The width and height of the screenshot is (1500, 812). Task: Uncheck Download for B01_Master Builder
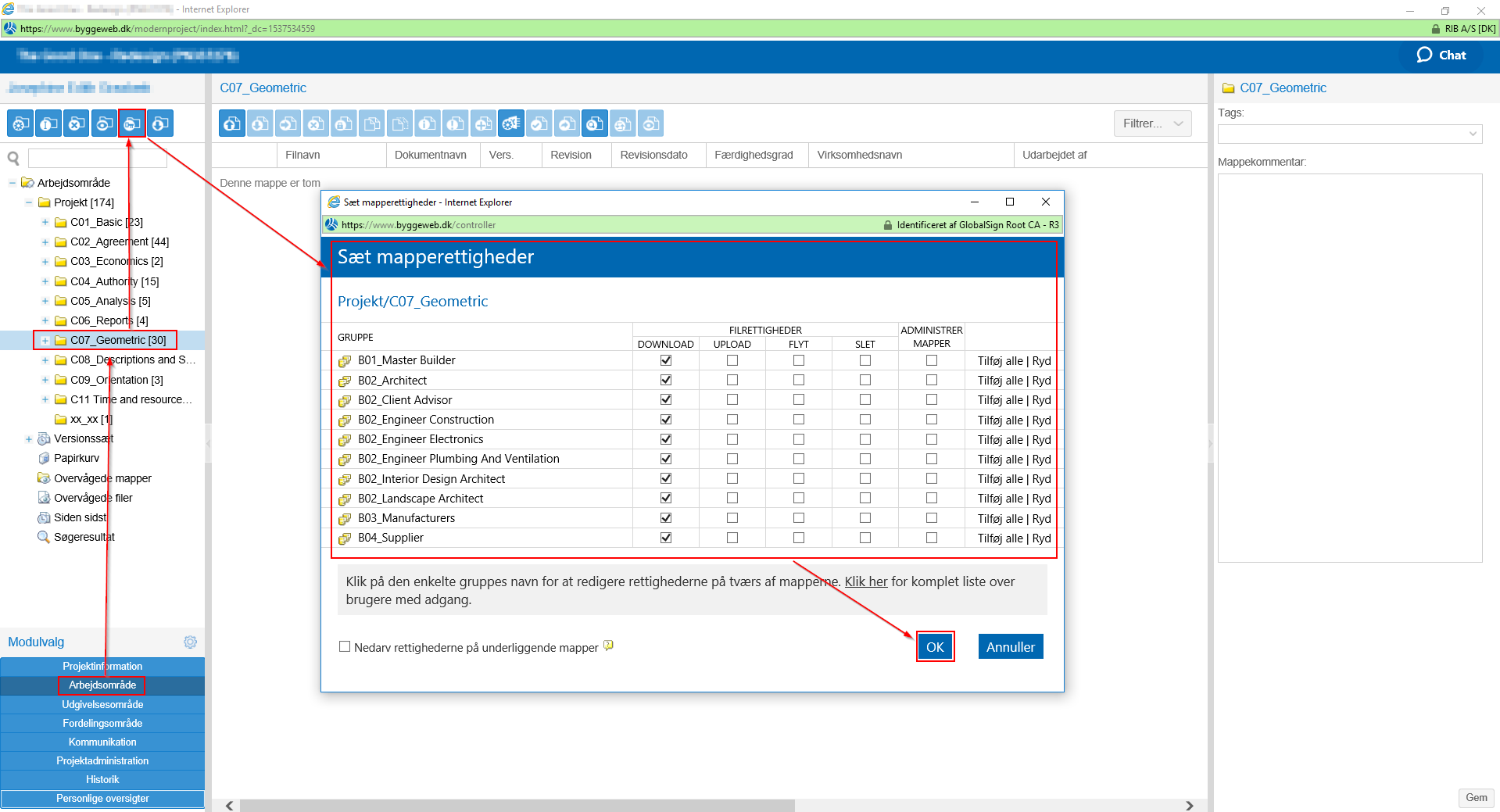click(665, 360)
